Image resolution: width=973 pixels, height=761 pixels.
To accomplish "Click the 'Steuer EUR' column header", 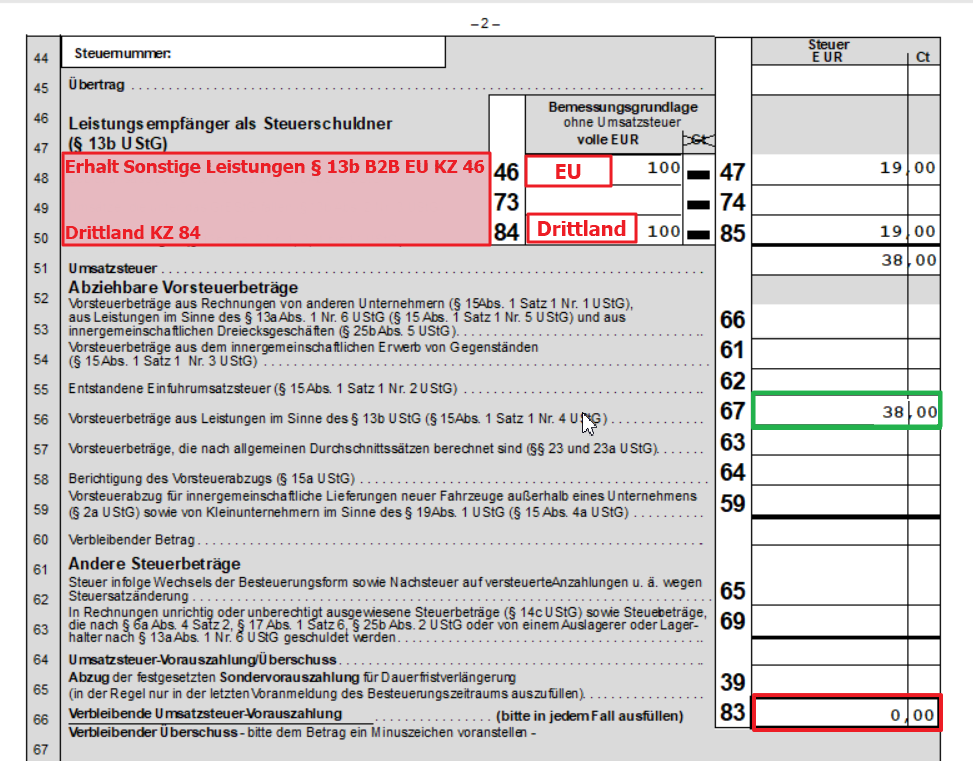I will (x=828, y=51).
